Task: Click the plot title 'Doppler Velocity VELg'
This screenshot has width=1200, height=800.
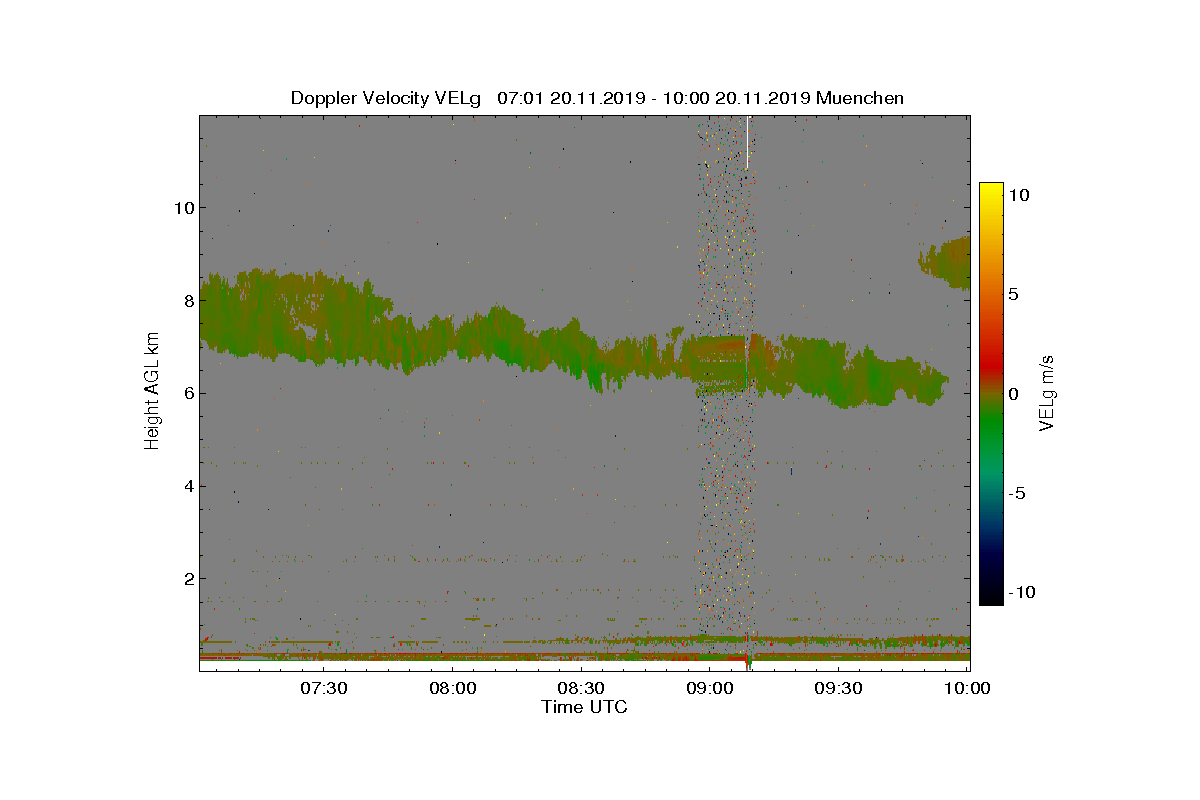Action: [386, 98]
